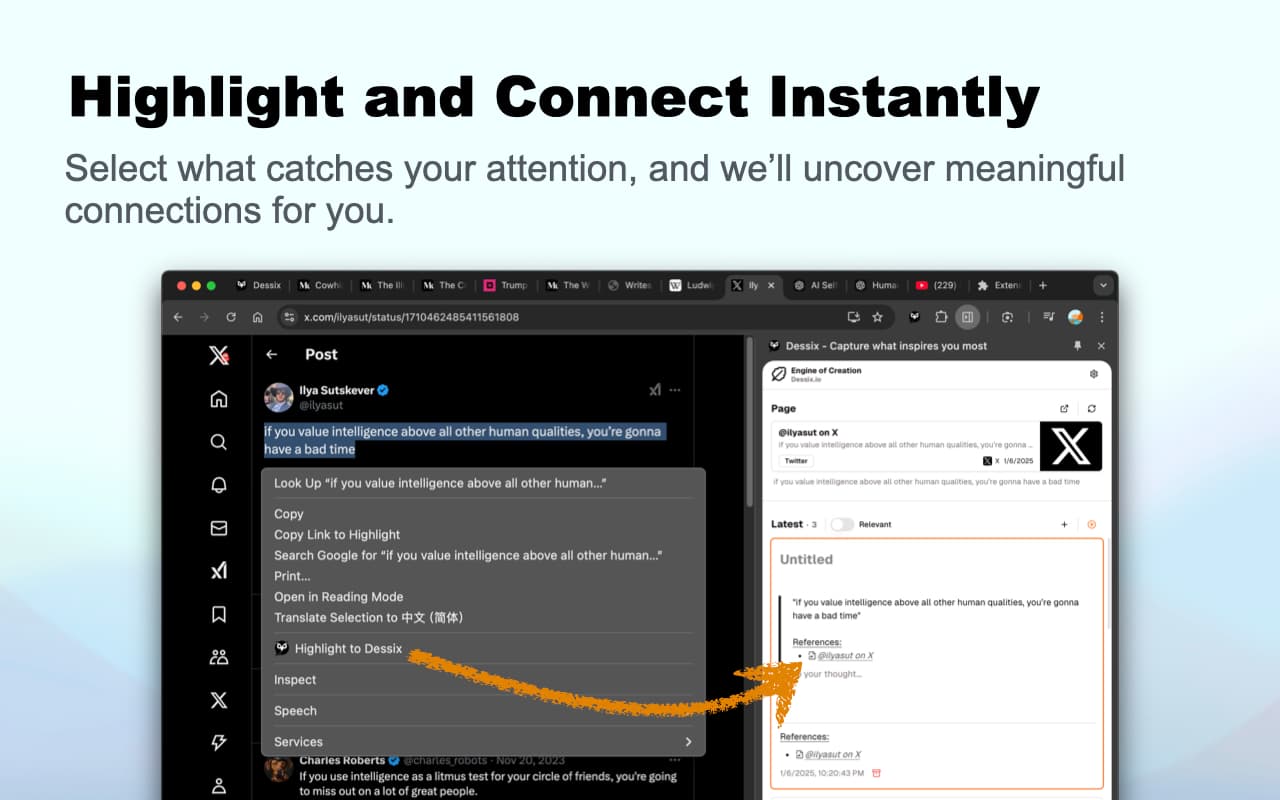Choose Look Up in context menu

[483, 483]
